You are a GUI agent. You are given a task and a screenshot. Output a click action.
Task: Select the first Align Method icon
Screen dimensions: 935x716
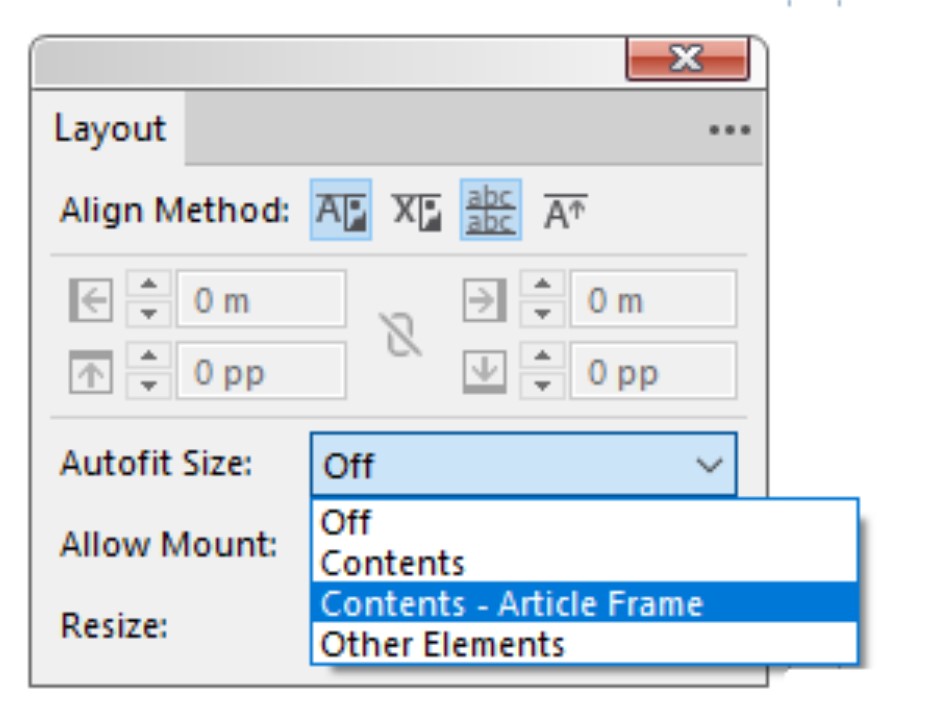(x=341, y=210)
